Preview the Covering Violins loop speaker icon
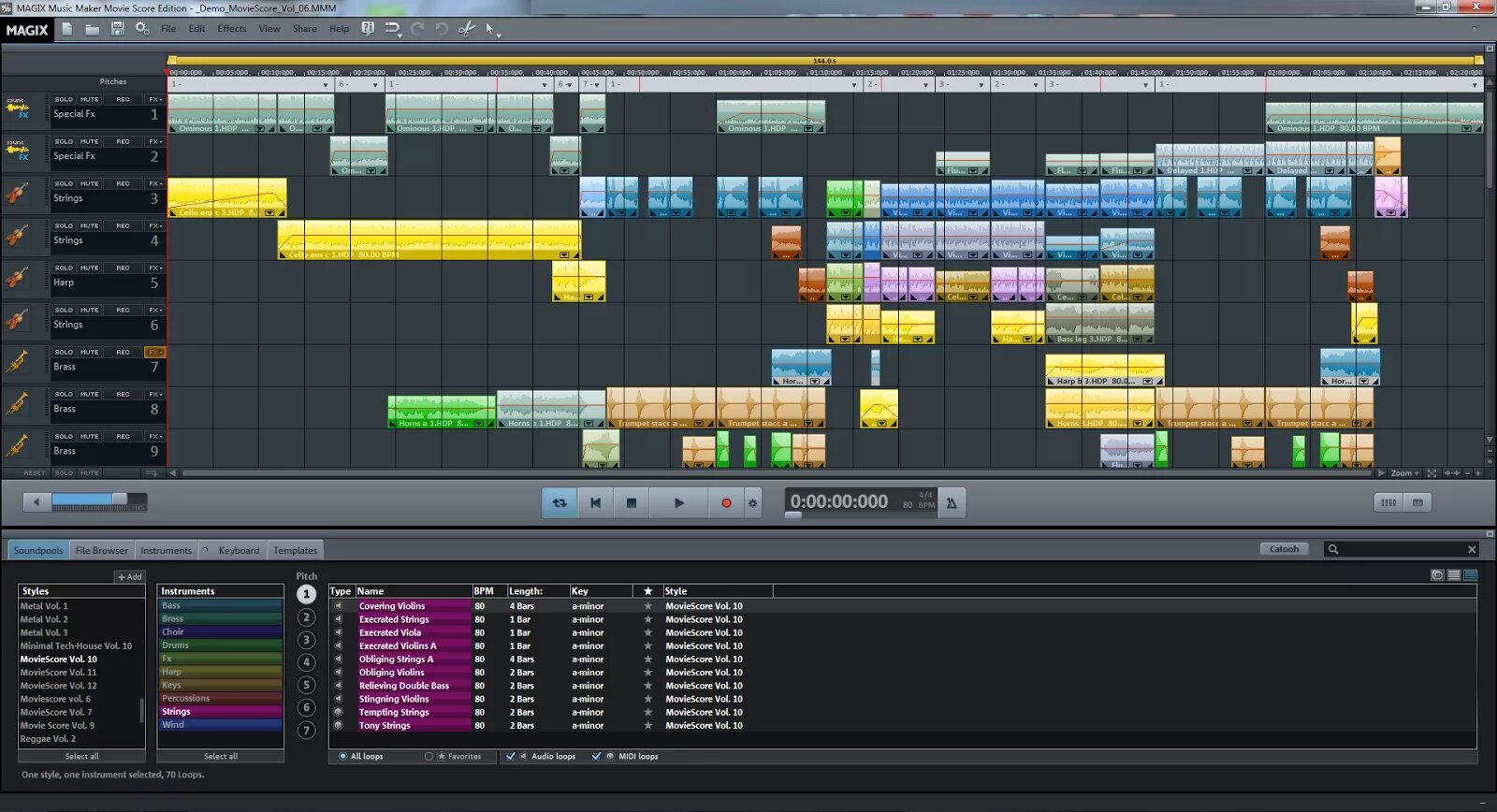This screenshot has width=1497, height=812. coord(339,606)
